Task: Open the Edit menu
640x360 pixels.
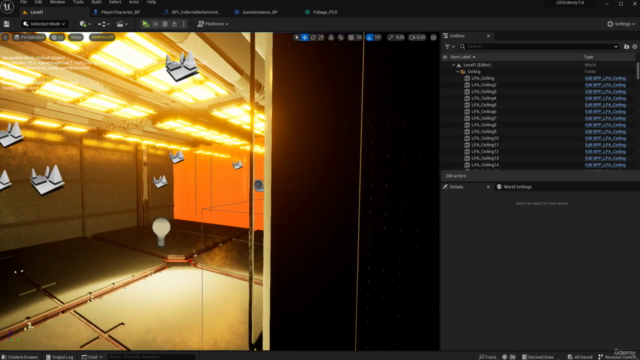Action: point(38,2)
